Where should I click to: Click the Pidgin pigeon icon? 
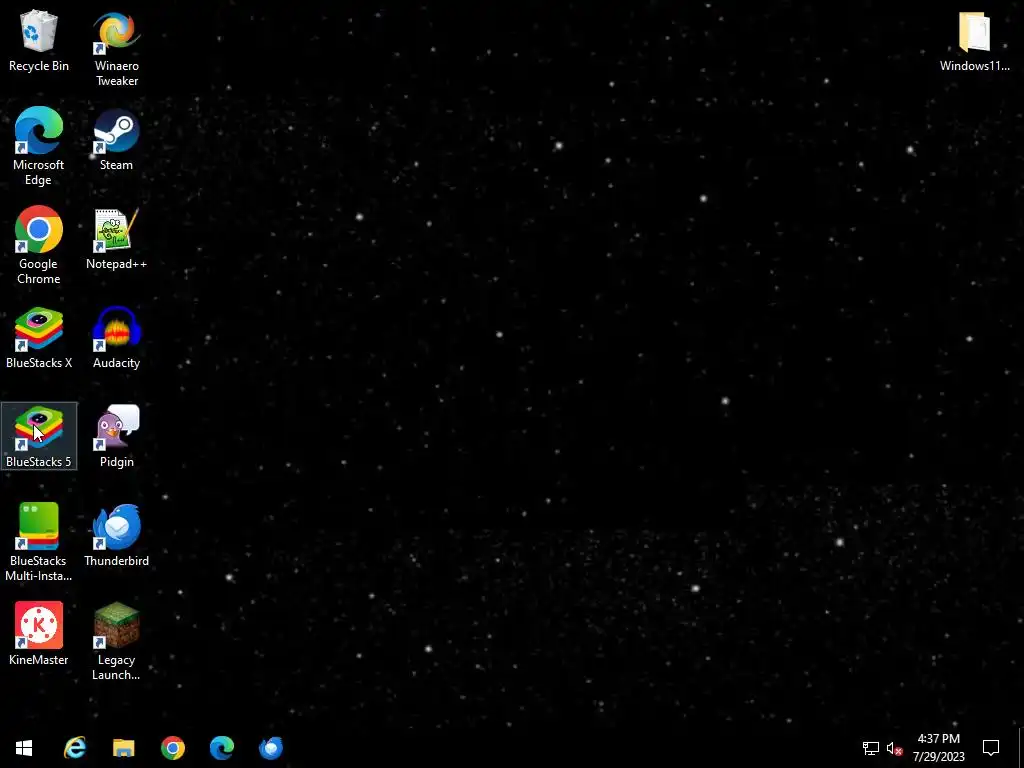point(116,428)
